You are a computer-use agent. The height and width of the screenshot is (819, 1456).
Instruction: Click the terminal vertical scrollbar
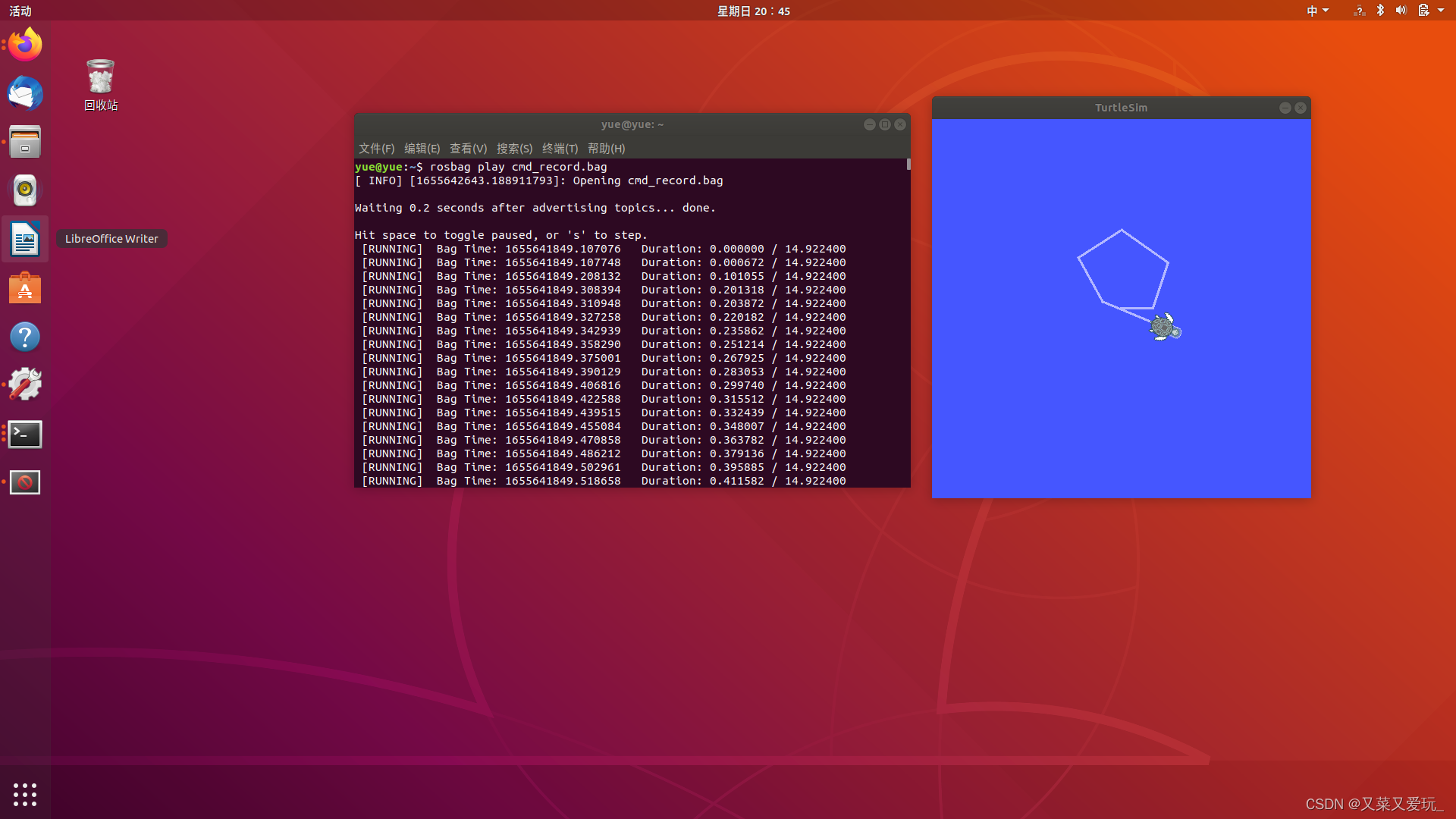click(908, 164)
